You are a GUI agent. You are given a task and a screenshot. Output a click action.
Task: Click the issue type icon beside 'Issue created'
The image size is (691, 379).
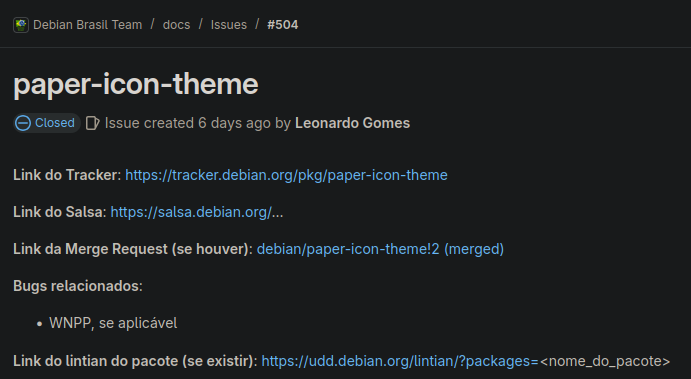tap(93, 123)
